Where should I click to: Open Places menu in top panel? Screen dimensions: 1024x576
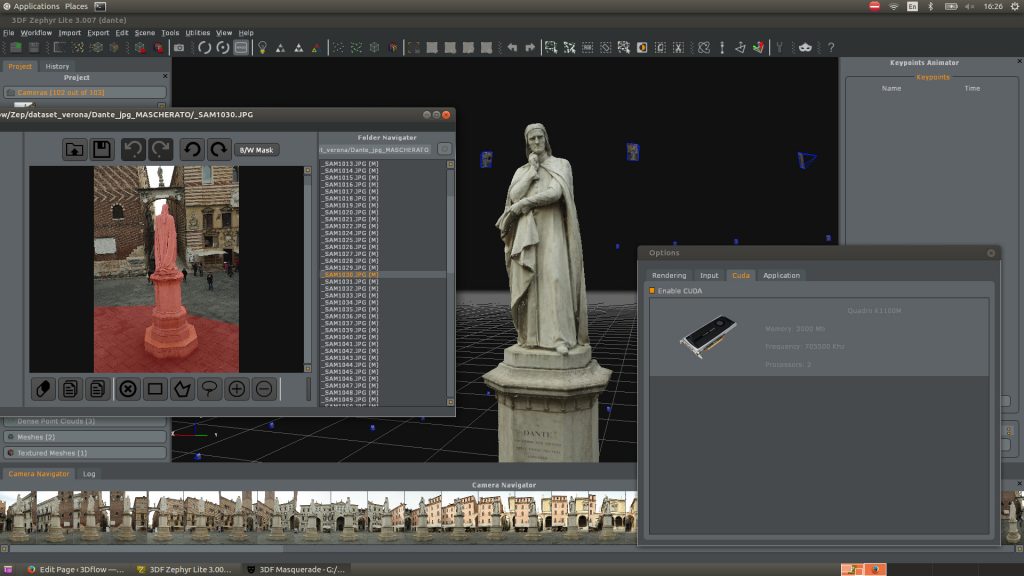(76, 7)
